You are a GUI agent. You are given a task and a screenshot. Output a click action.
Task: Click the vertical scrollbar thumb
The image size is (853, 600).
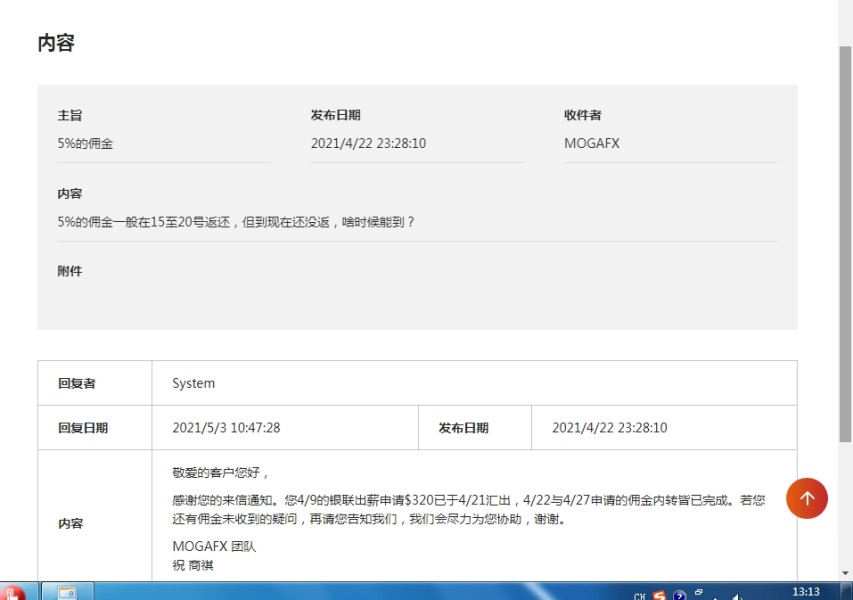tap(845, 244)
